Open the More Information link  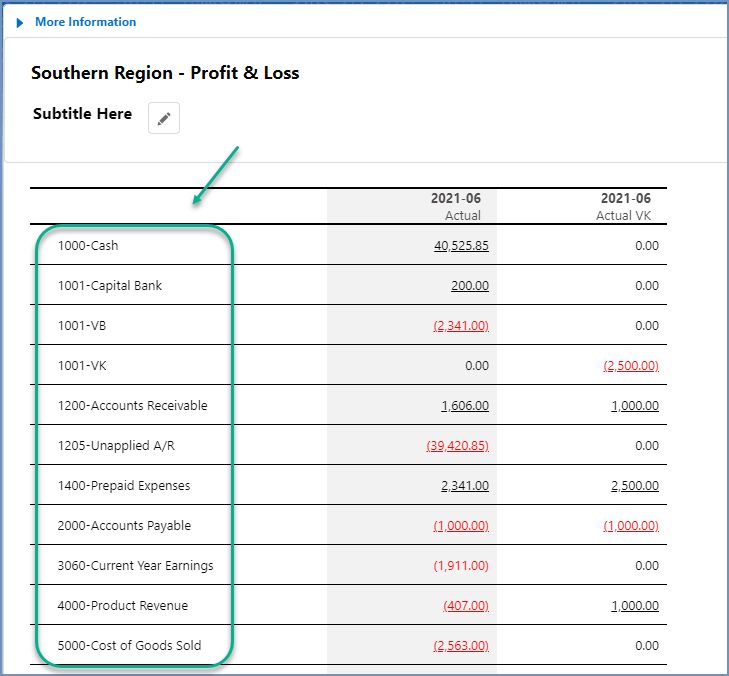pyautogui.click(x=86, y=22)
